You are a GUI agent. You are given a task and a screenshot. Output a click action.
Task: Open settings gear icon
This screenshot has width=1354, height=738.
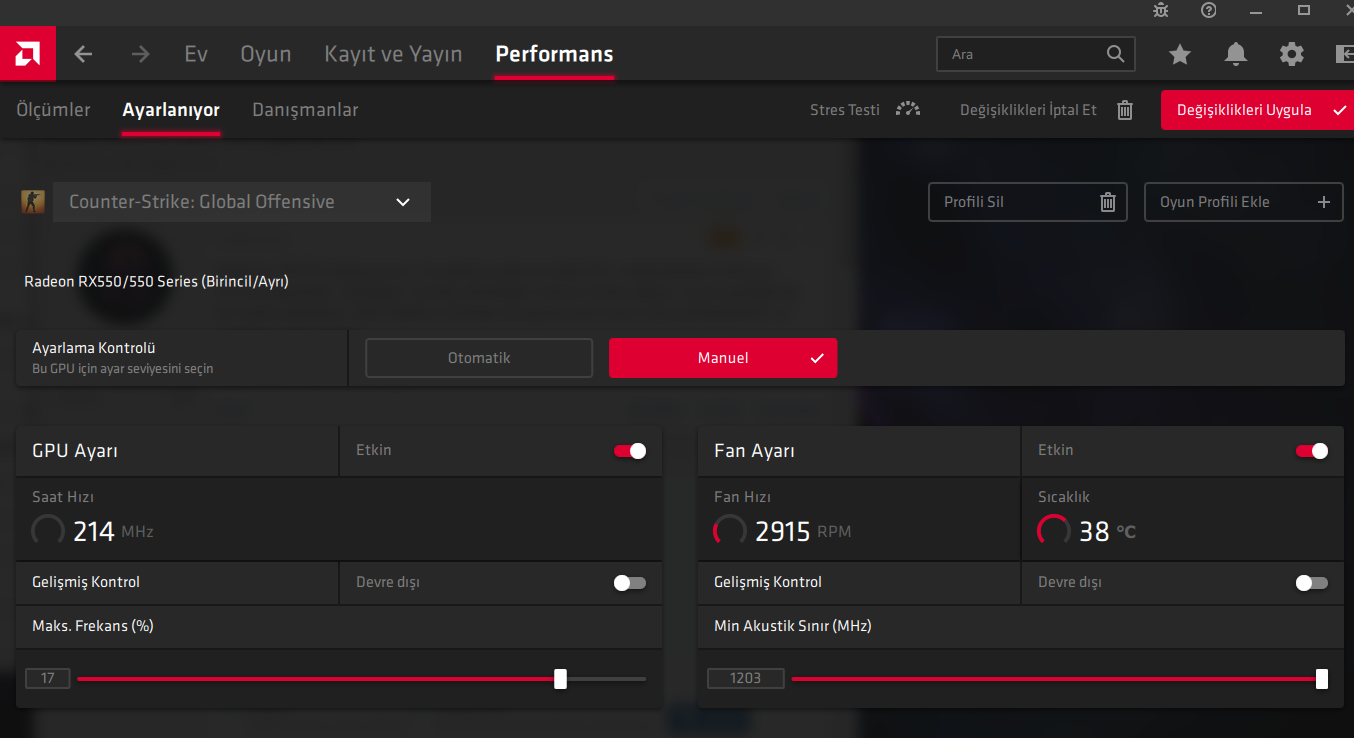1292,54
